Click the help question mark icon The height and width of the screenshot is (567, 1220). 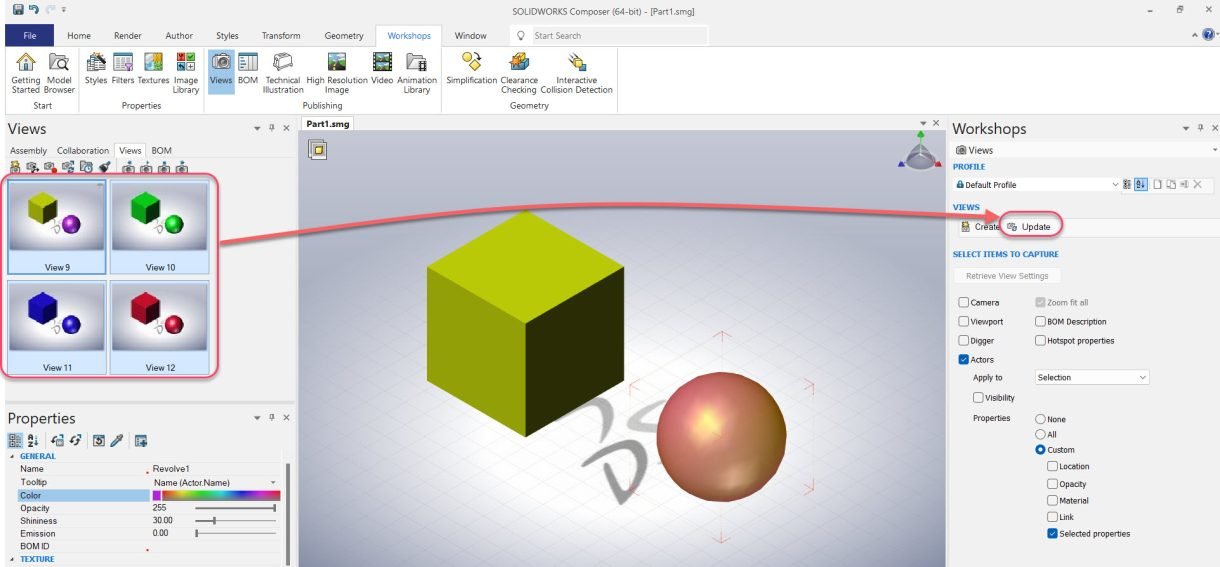click(1208, 35)
